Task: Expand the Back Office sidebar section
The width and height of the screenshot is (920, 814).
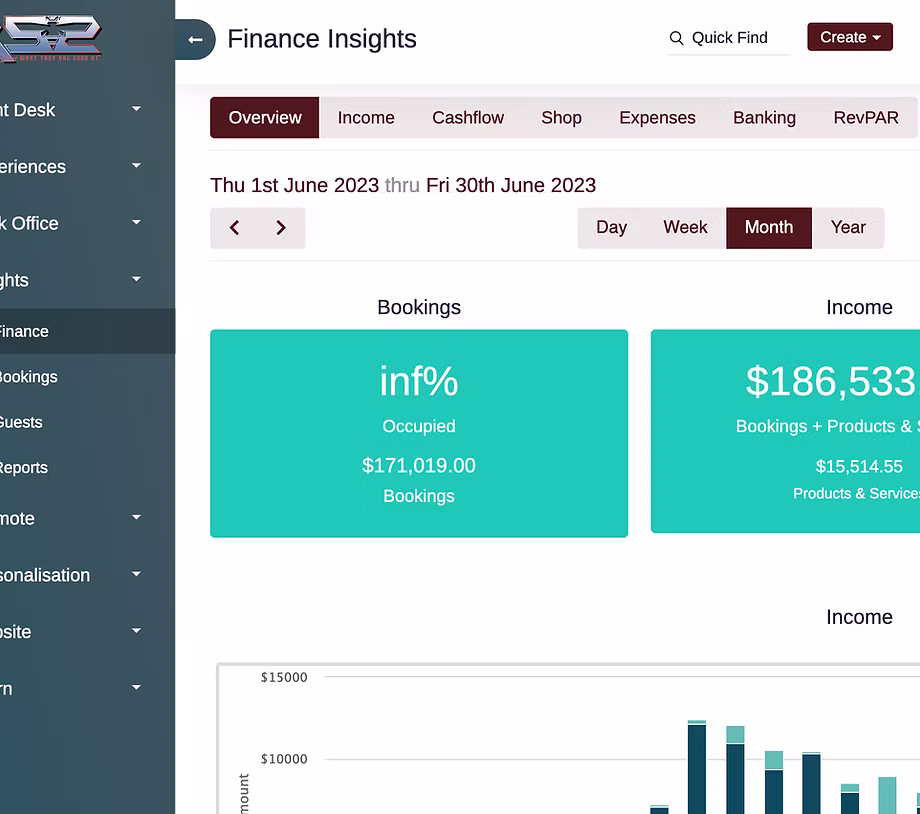Action: coord(70,224)
